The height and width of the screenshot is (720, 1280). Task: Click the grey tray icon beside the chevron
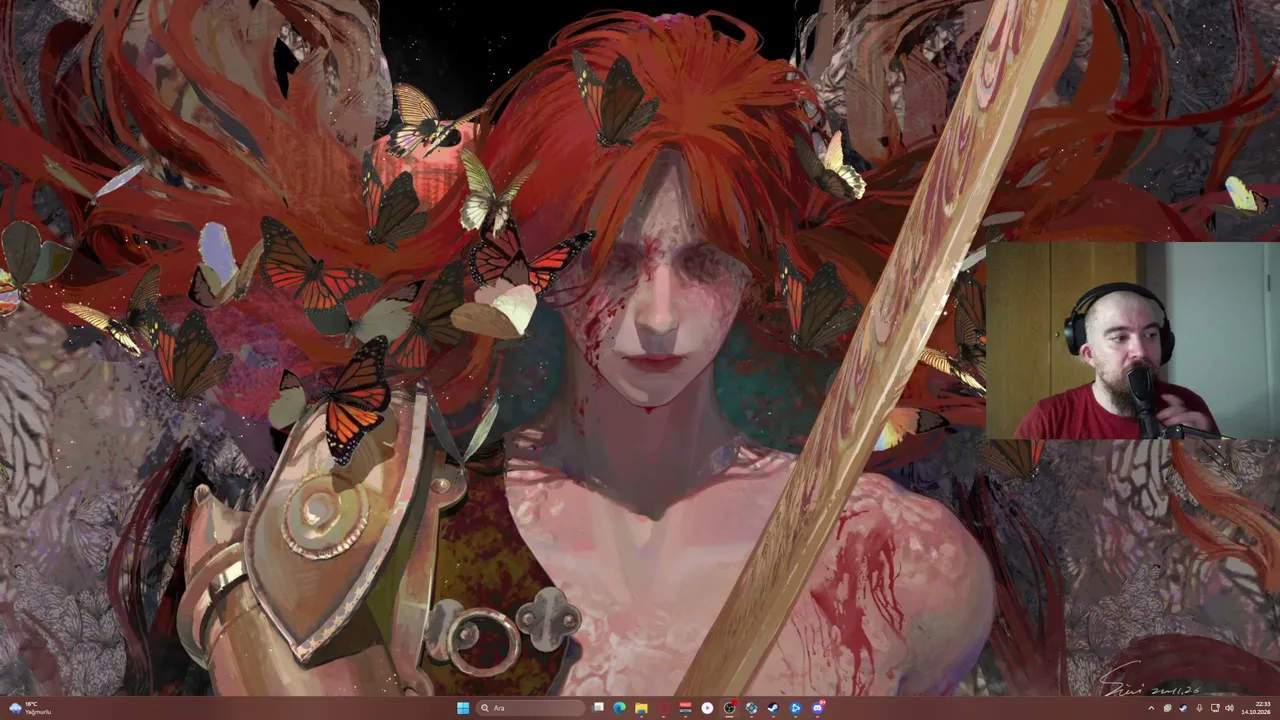pos(1167,708)
